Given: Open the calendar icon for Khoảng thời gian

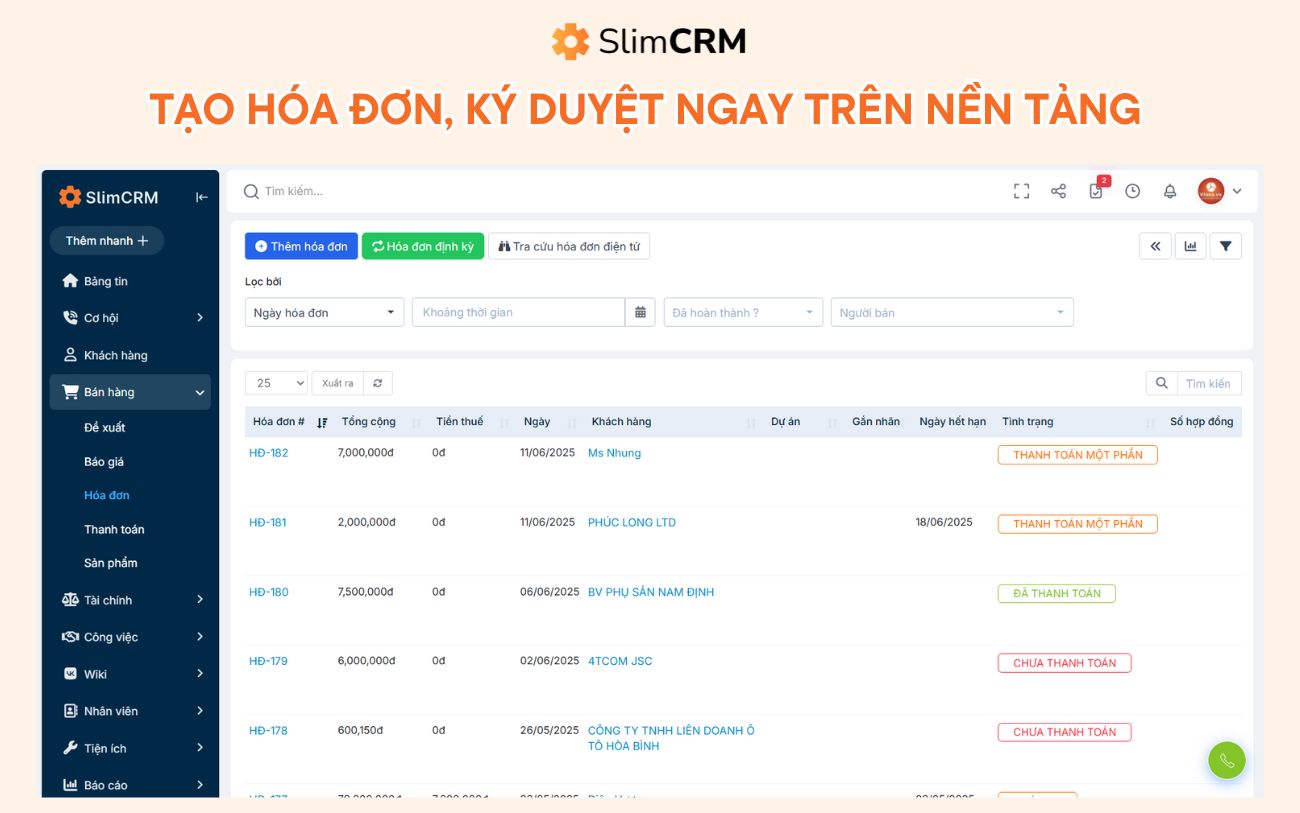Looking at the screenshot, I should (640, 312).
